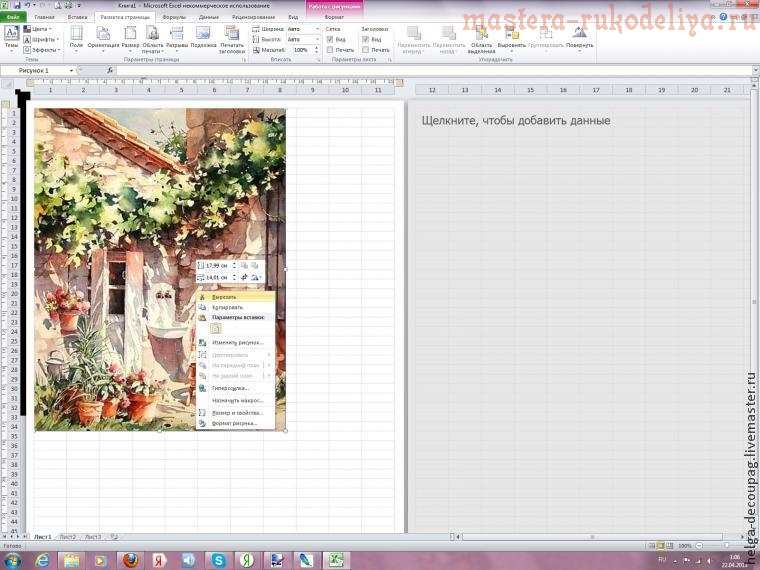The image size is (760, 570).
Task: Toggle Сетка Вид gridlines view checkbox
Action: tap(330, 39)
